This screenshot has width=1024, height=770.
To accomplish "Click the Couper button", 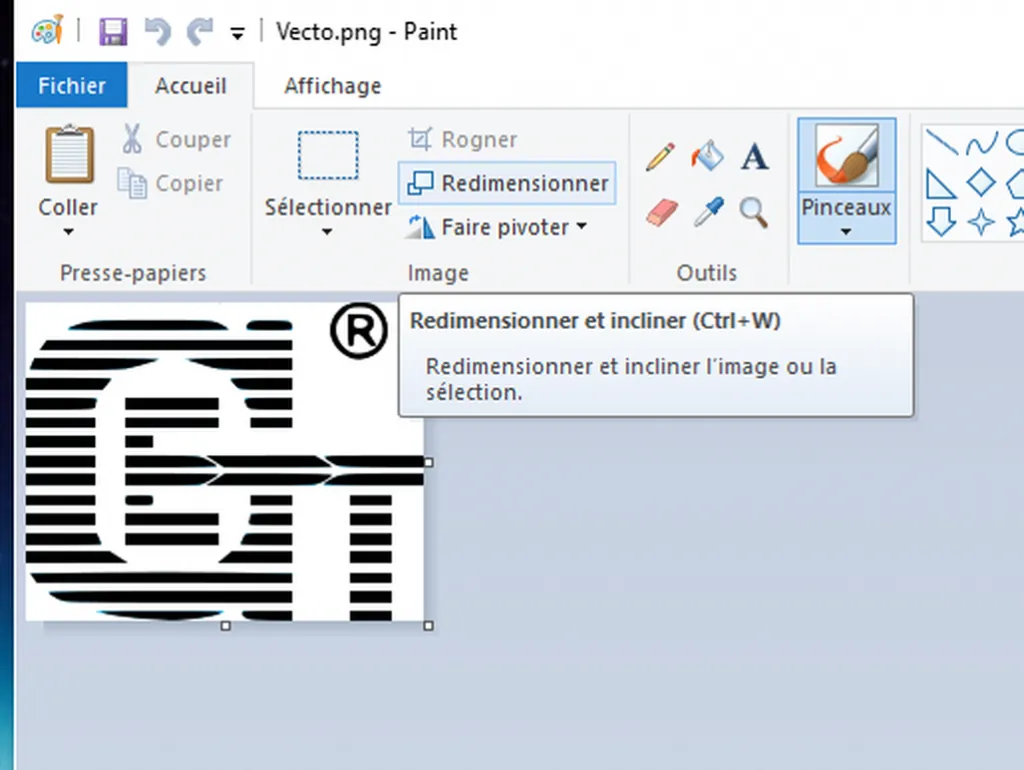I will (x=176, y=139).
